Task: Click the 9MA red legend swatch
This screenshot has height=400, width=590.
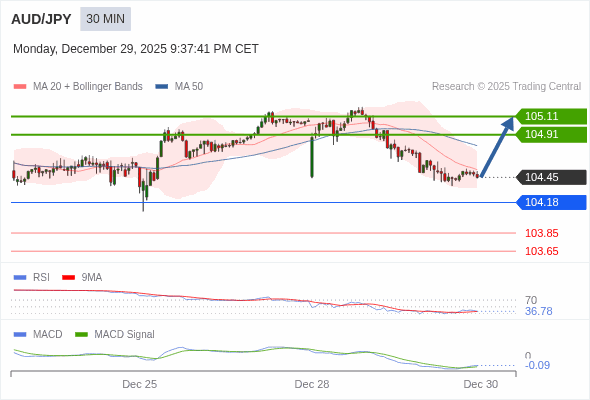Action: pos(68,278)
